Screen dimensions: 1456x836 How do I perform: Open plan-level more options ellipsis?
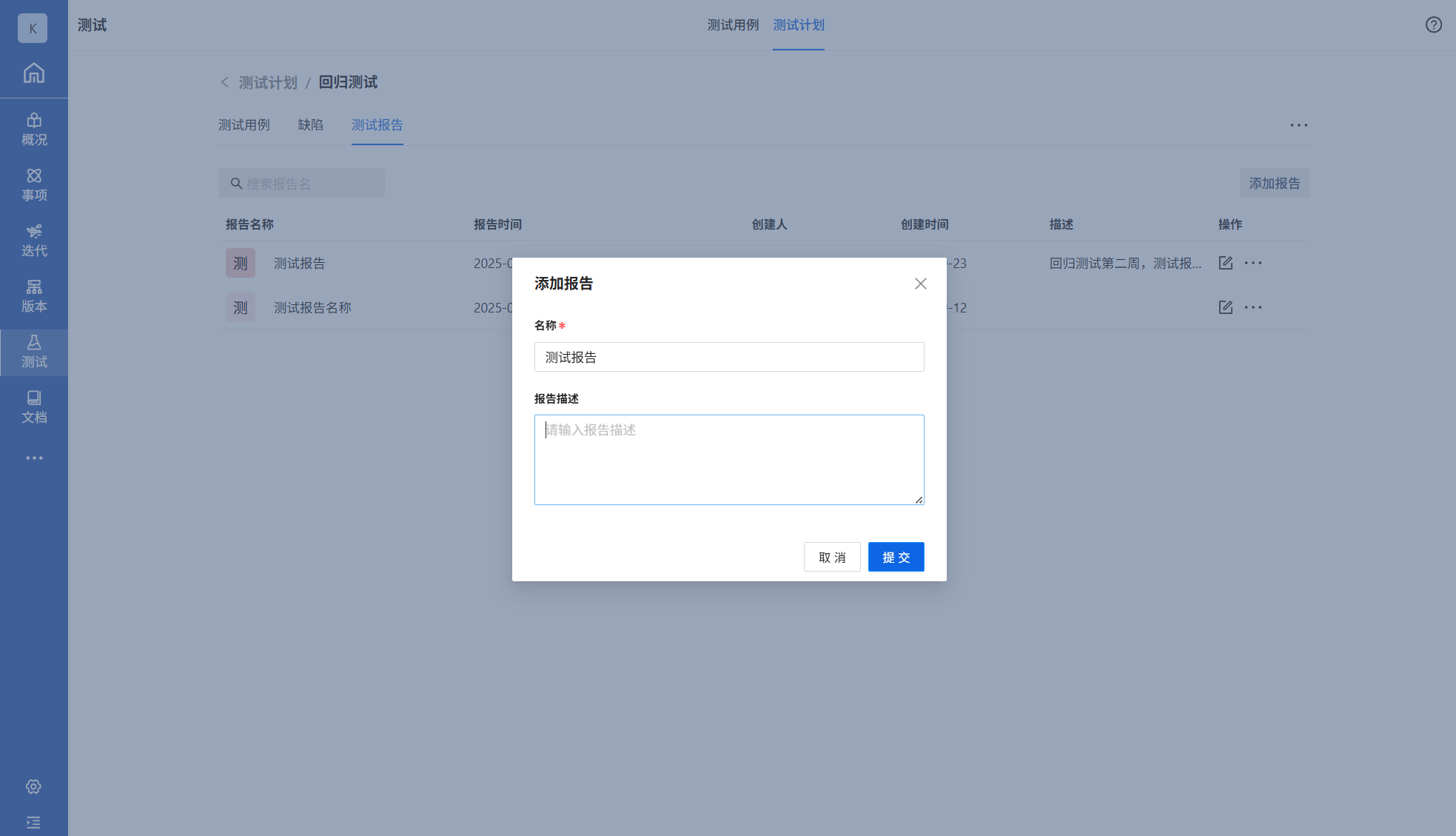point(1298,125)
